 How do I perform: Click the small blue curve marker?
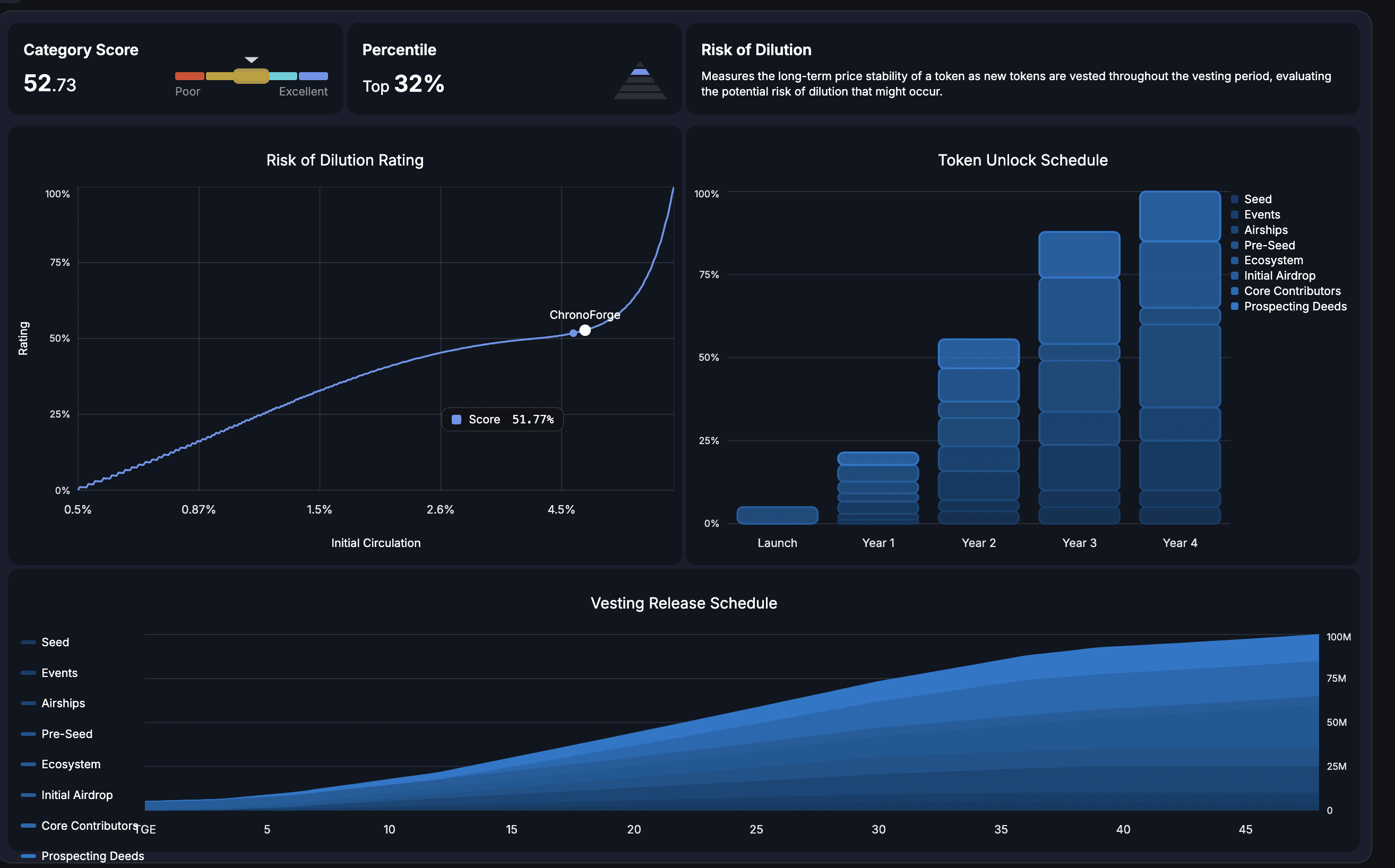pos(573,334)
